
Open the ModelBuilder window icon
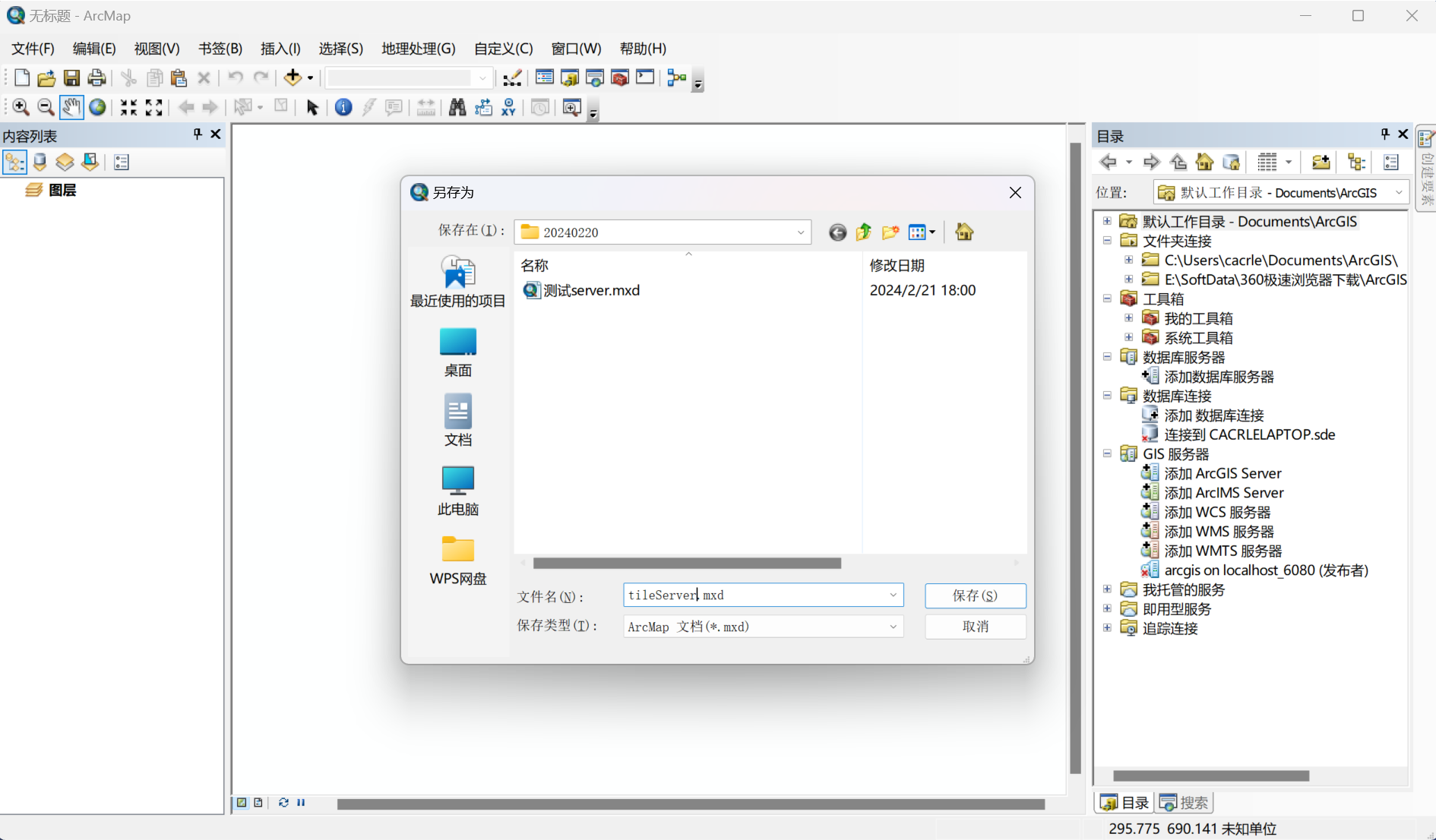click(676, 77)
